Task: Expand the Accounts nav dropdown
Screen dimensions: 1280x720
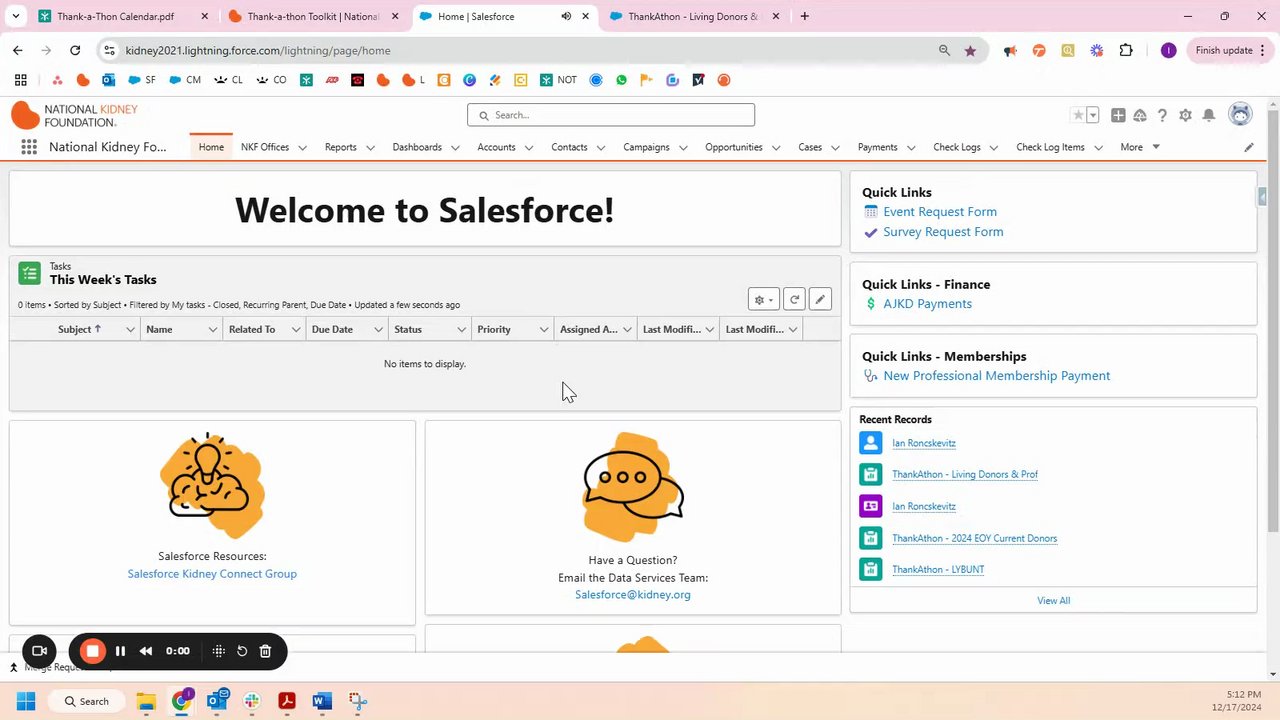Action: point(528,148)
